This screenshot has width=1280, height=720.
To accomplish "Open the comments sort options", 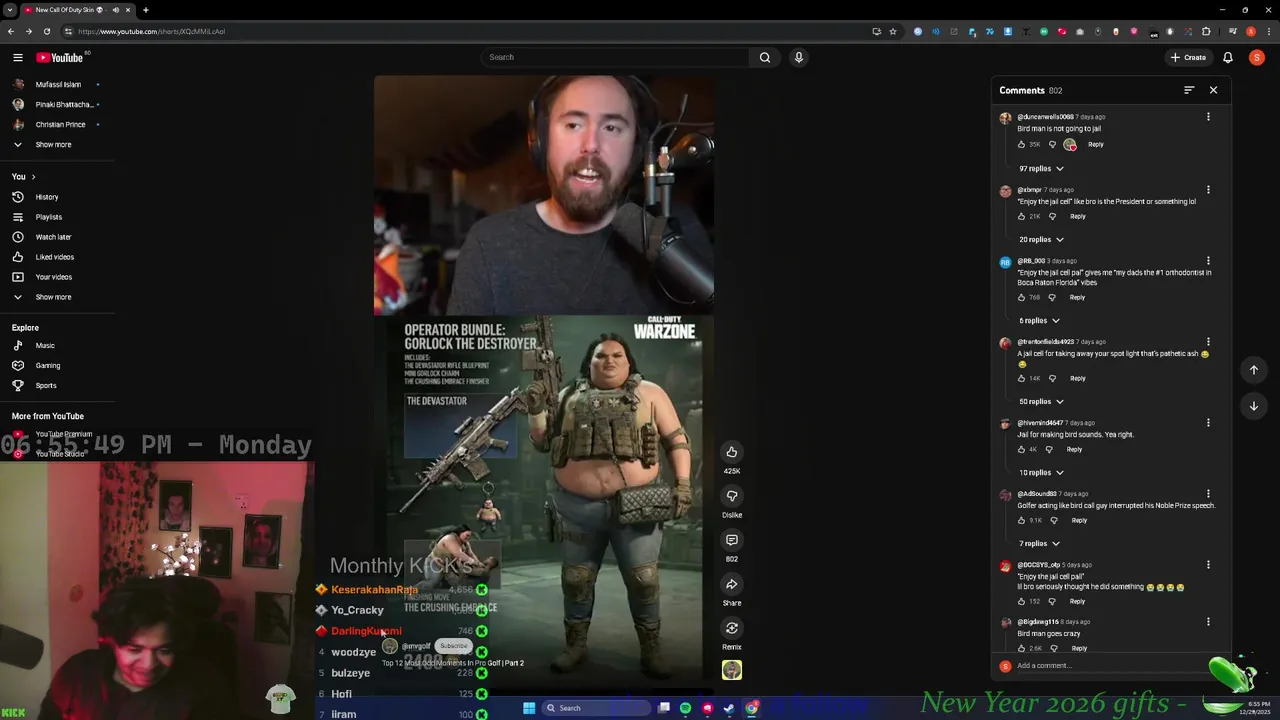I will pyautogui.click(x=1189, y=90).
